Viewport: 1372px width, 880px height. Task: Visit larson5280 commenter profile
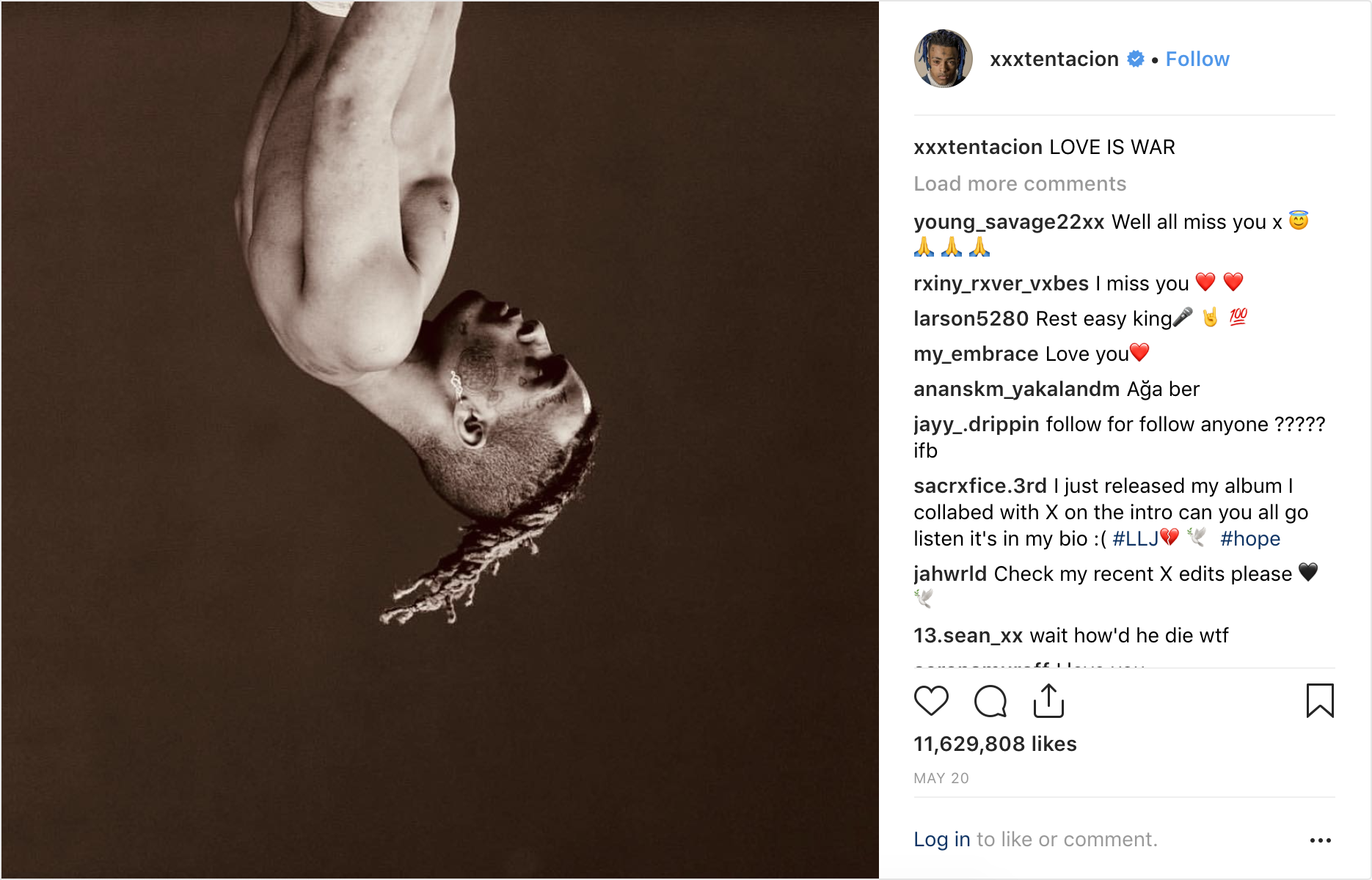tap(971, 319)
